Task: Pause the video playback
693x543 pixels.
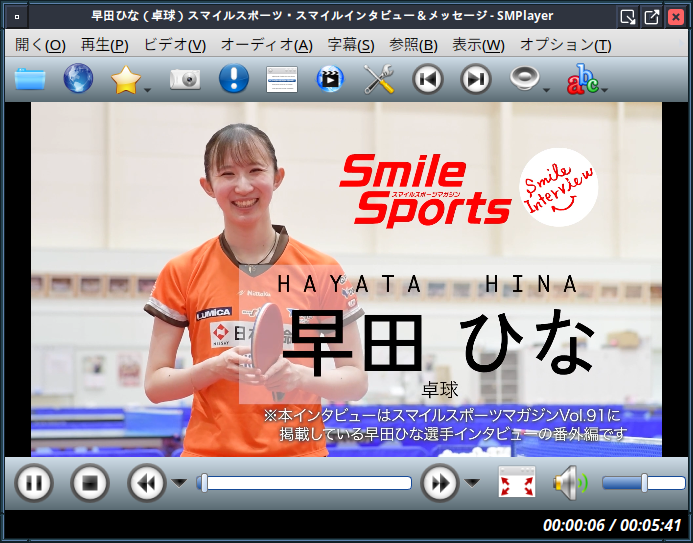Action: pos(34,483)
